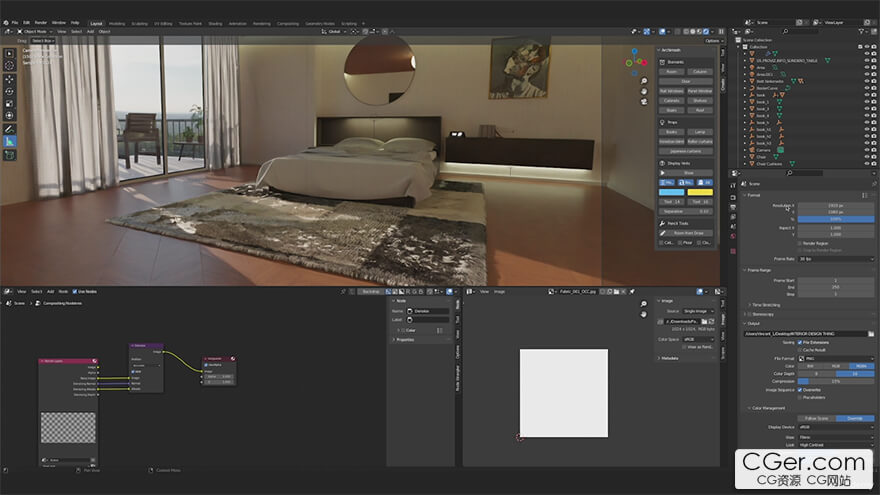Click the Room button in Archimesh
The height and width of the screenshot is (495, 880).
pyautogui.click(x=671, y=72)
